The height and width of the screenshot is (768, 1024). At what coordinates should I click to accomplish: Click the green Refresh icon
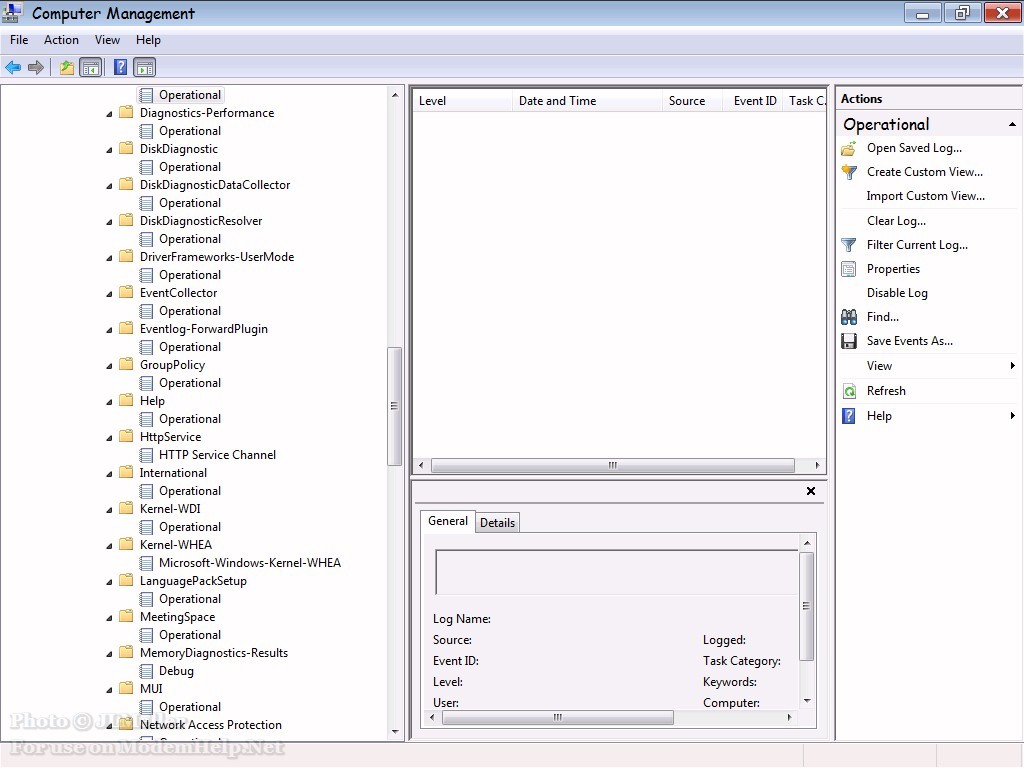(x=849, y=391)
